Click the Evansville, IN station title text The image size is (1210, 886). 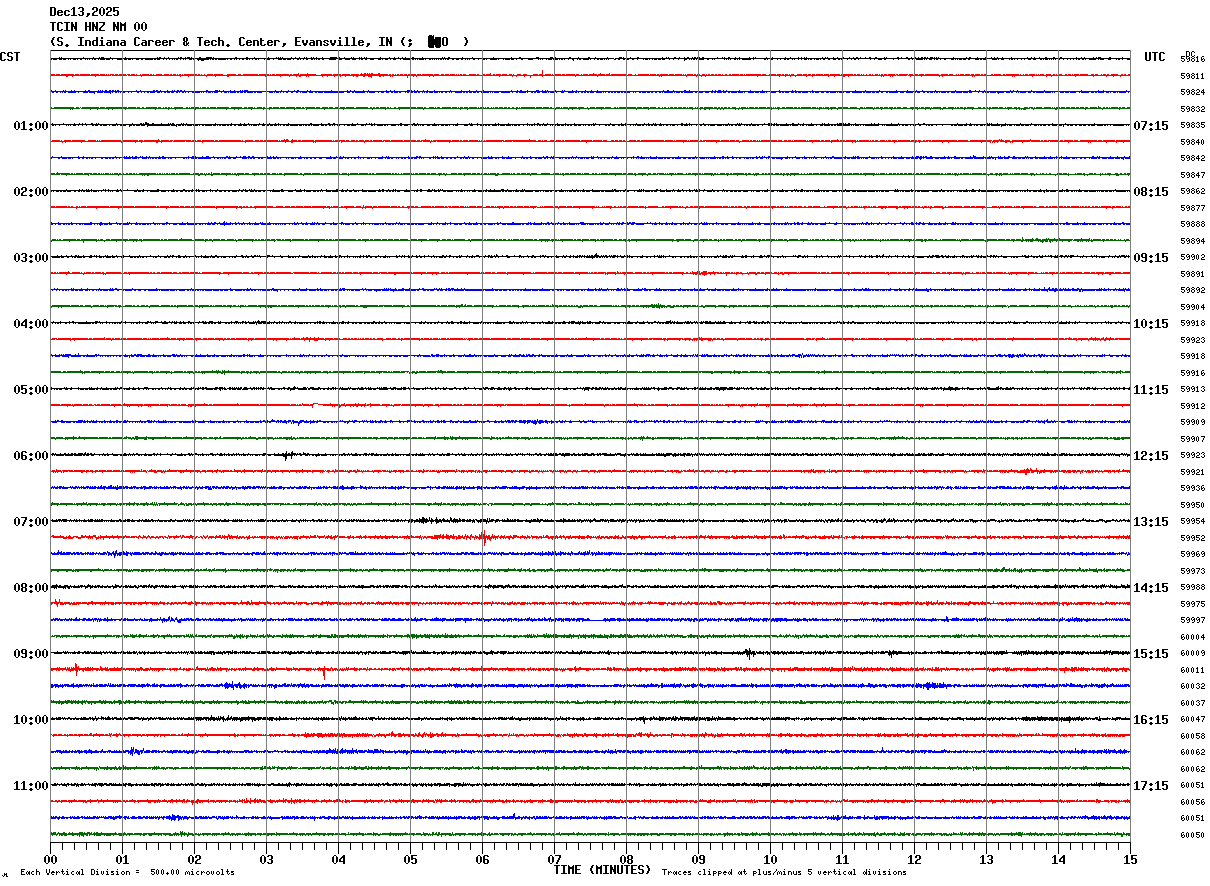[258, 42]
